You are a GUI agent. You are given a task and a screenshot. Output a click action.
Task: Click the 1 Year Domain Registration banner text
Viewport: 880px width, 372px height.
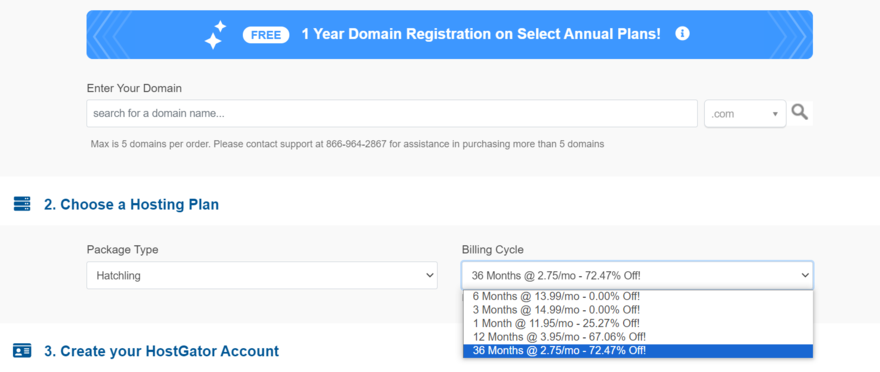tap(481, 34)
